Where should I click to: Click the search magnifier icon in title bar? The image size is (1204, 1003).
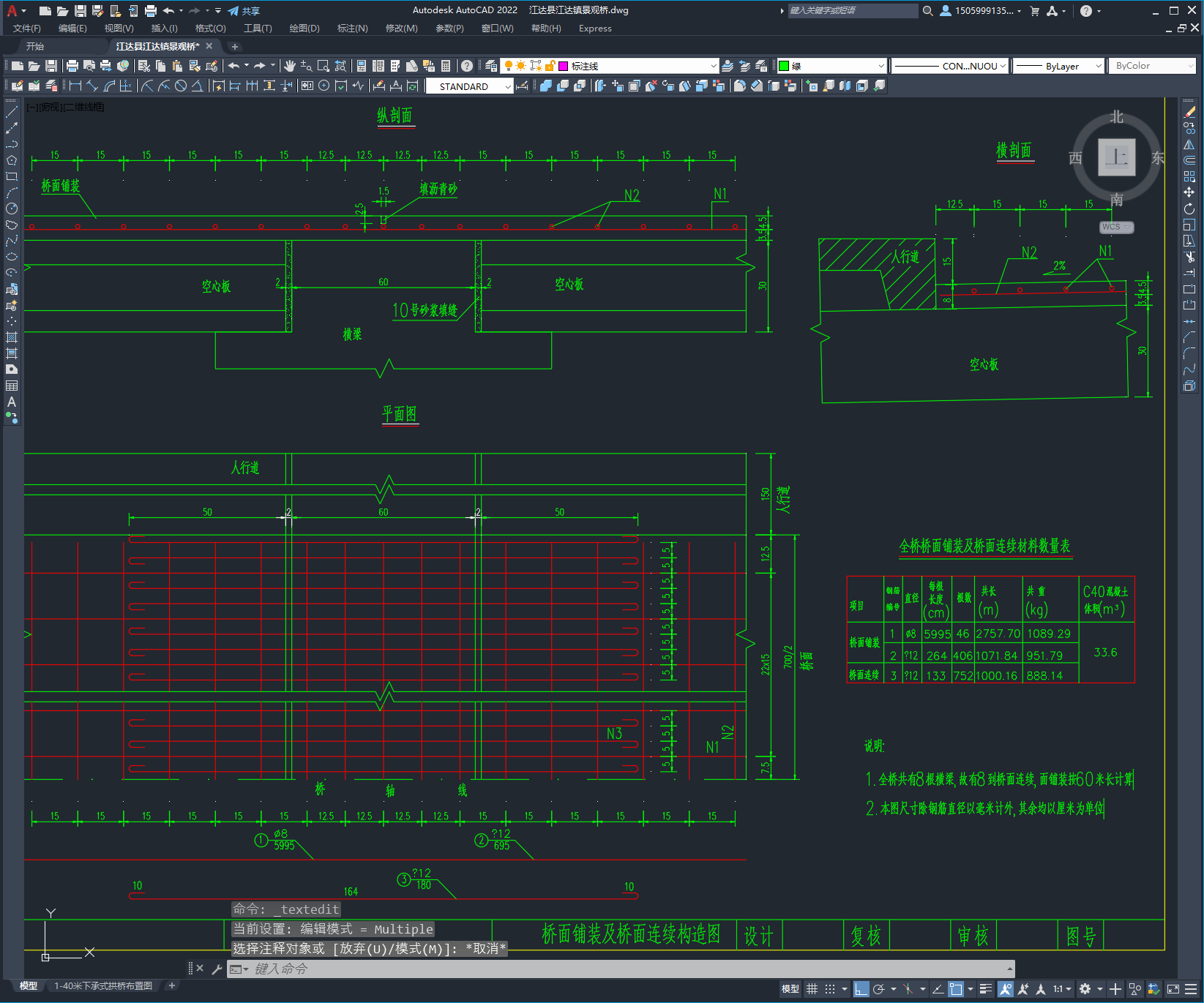point(927,10)
